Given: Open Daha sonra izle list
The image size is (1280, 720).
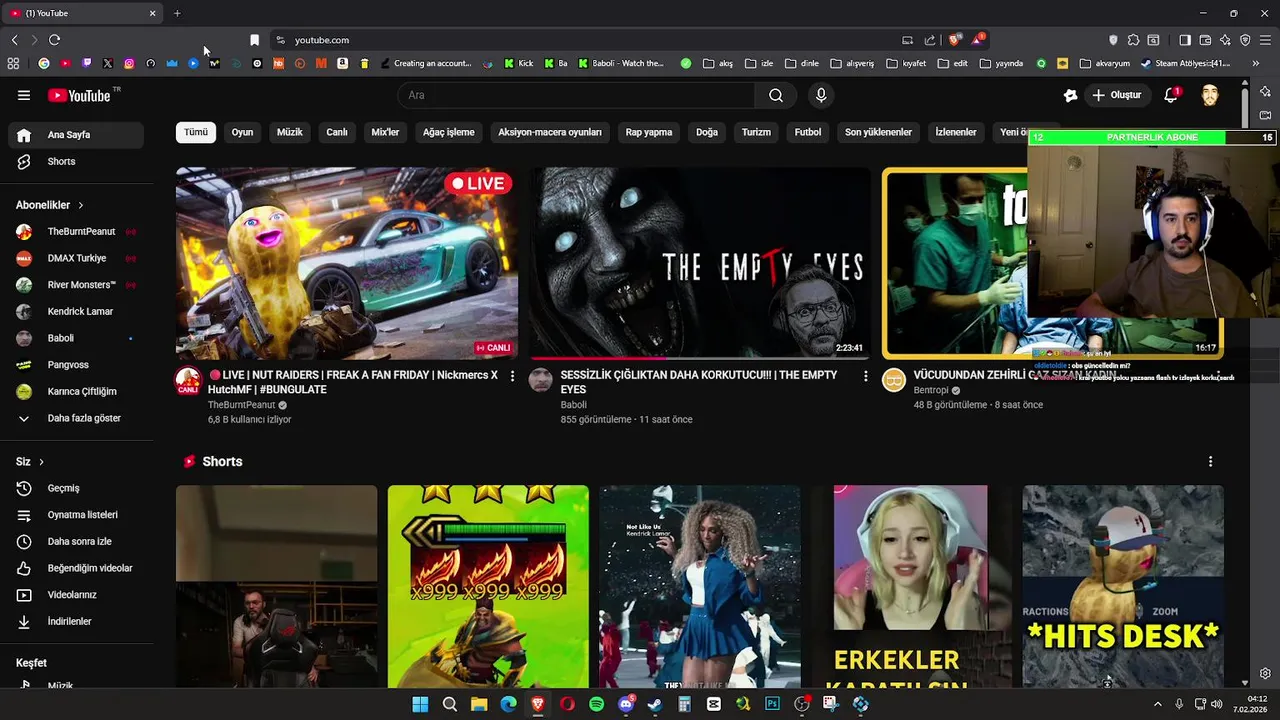Looking at the screenshot, I should [76, 541].
